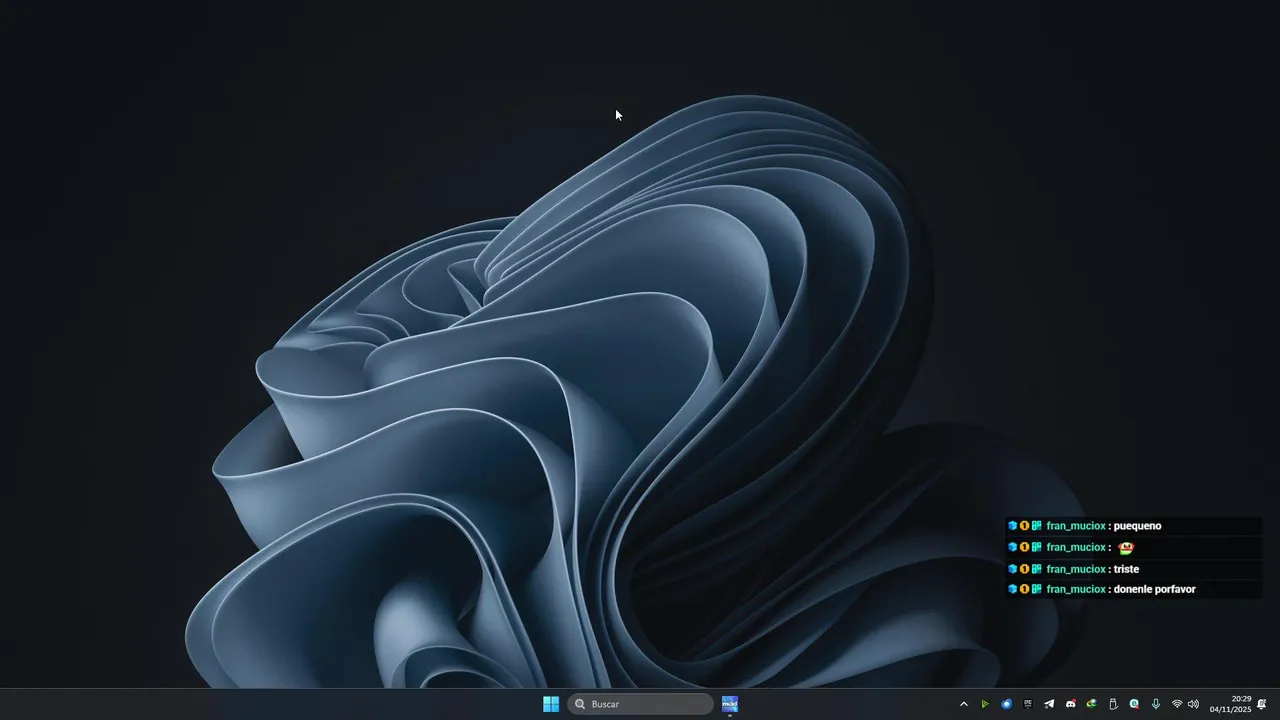Open the pinned app icon beside search box
Screen dimensions: 1280x720
point(730,704)
